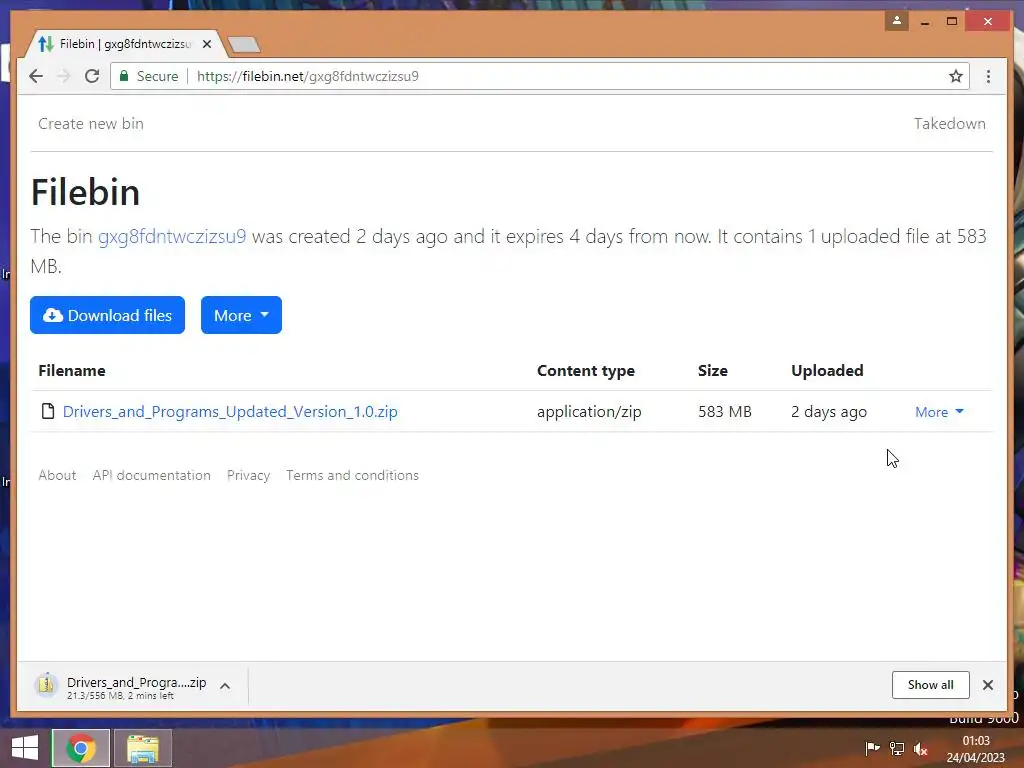Open the Chrome three-dot menu
Viewport: 1024px width, 768px height.
[x=988, y=76]
